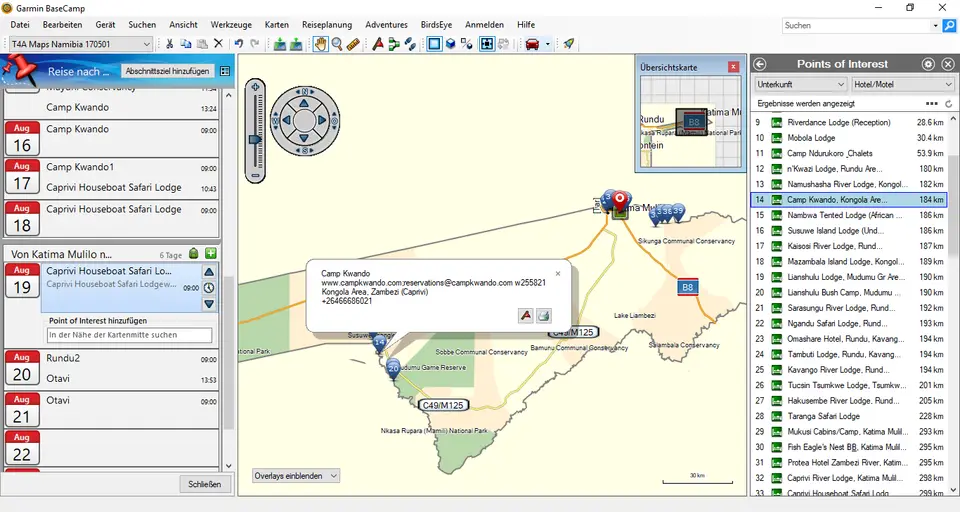Image resolution: width=960 pixels, height=512 pixels.
Task: Select Camp Kwando, Kongola Are... result
Action: pyautogui.click(x=849, y=200)
